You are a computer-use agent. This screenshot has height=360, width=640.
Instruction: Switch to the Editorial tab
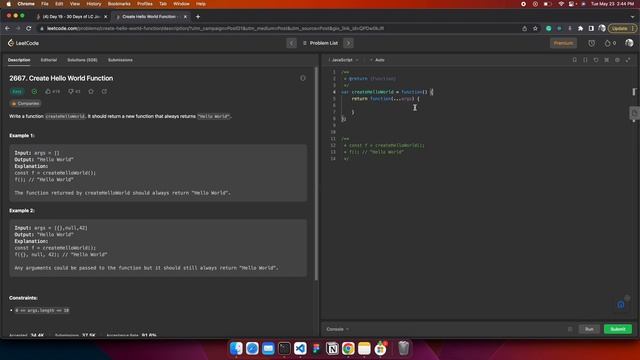[49, 60]
